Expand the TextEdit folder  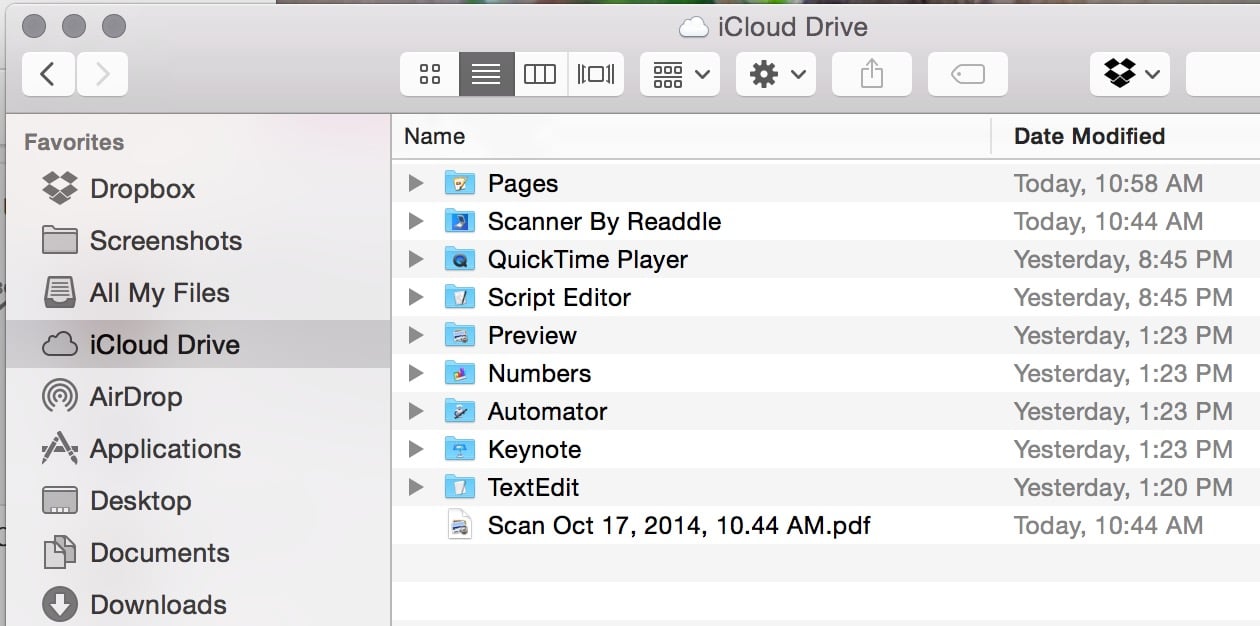(416, 488)
